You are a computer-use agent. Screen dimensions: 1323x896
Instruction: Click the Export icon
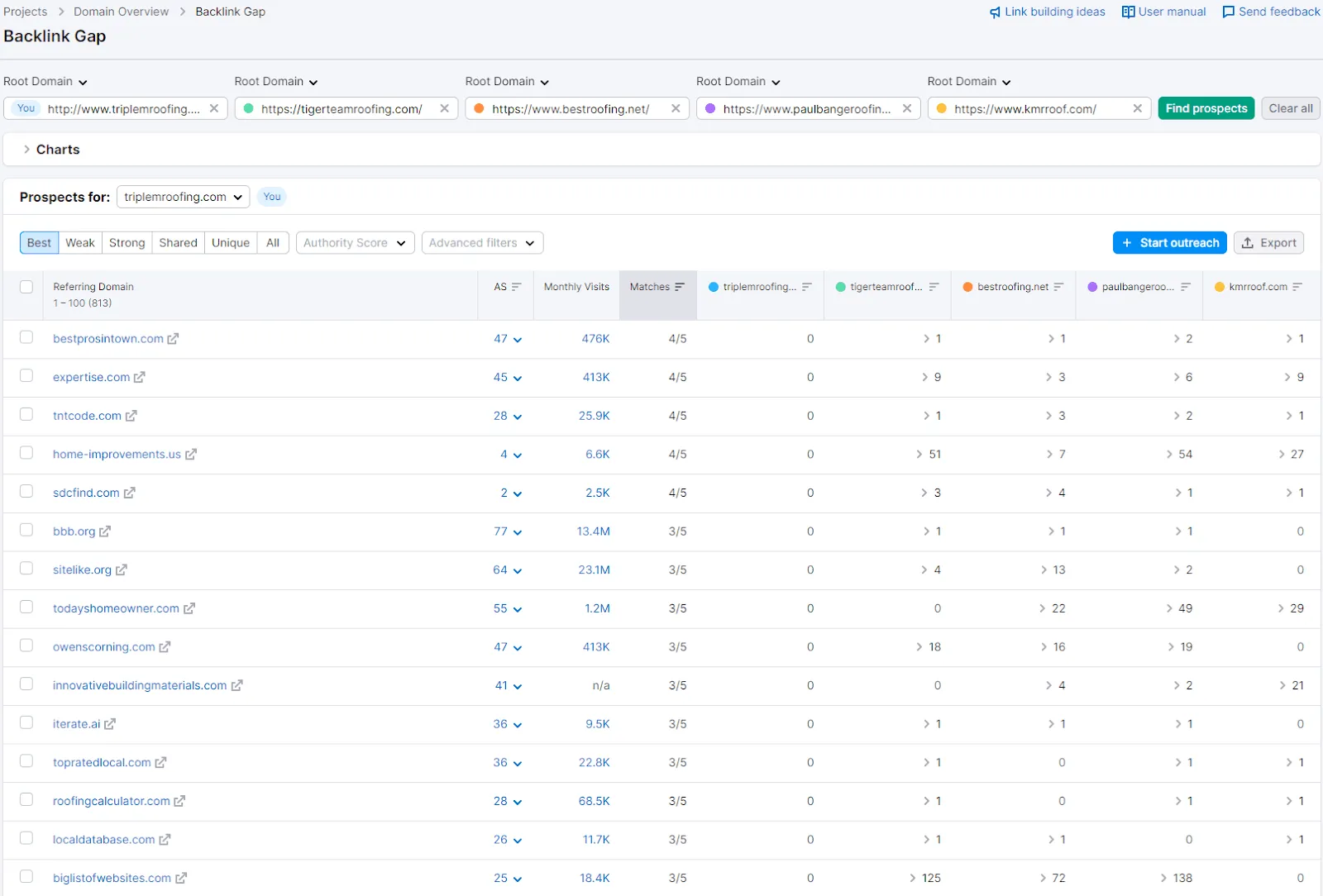[x=1249, y=242]
